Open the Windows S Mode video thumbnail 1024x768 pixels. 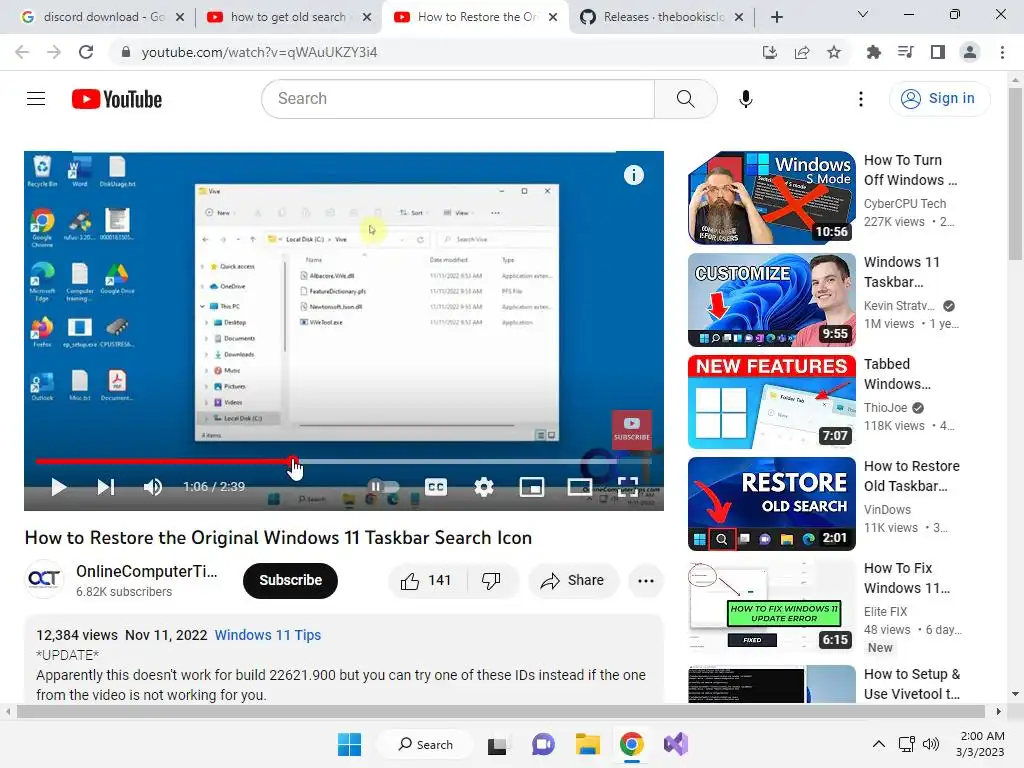click(x=771, y=198)
